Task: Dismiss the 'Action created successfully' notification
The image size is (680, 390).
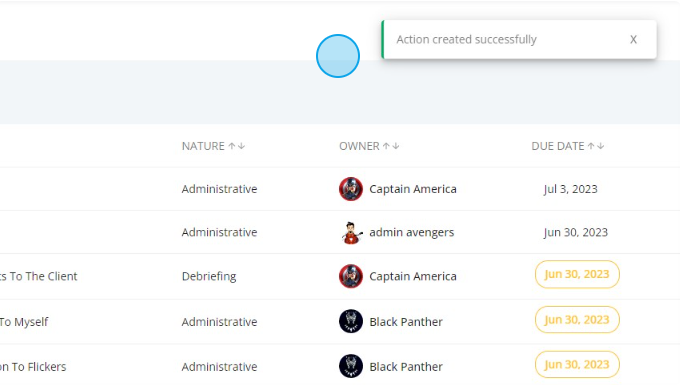Action: [x=633, y=39]
